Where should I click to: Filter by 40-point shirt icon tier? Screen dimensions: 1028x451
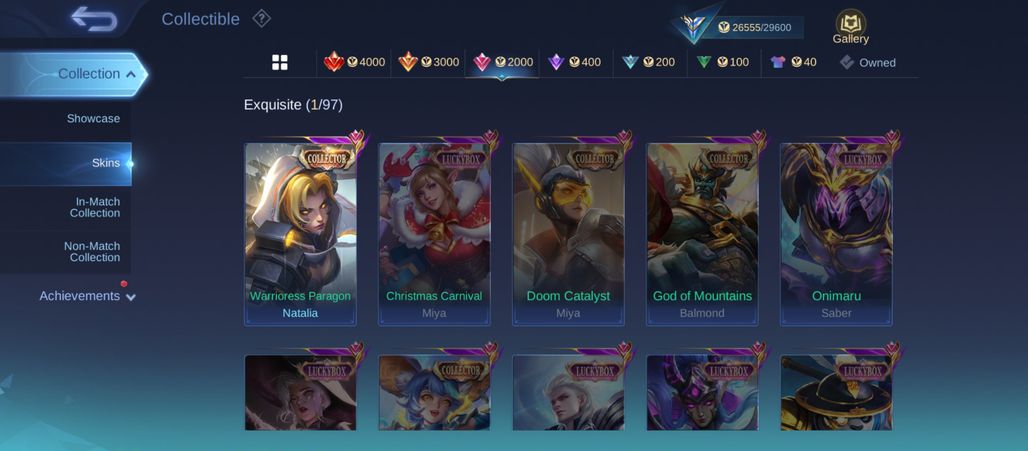pos(794,62)
